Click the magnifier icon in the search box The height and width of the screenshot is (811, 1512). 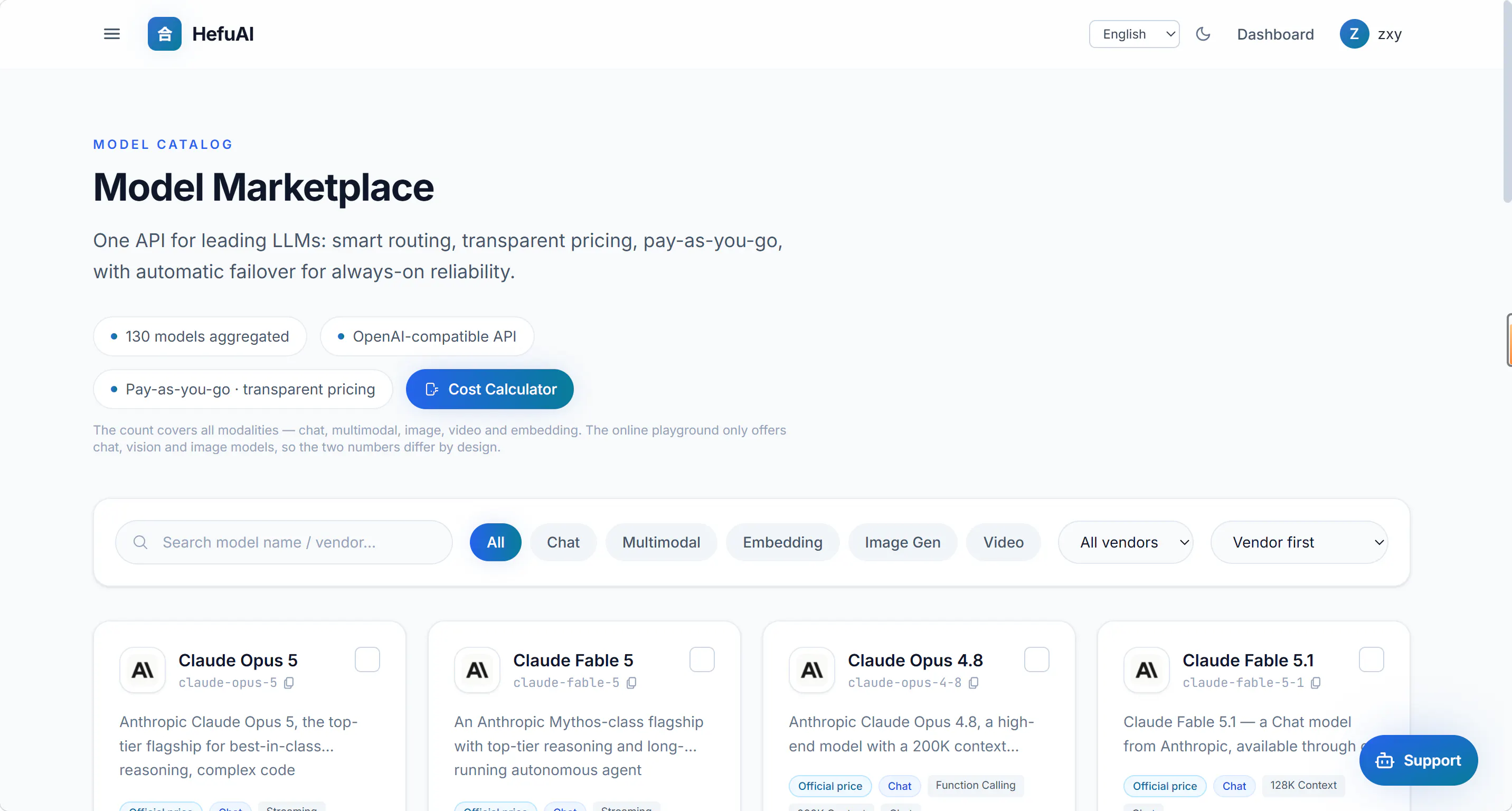[x=140, y=542]
